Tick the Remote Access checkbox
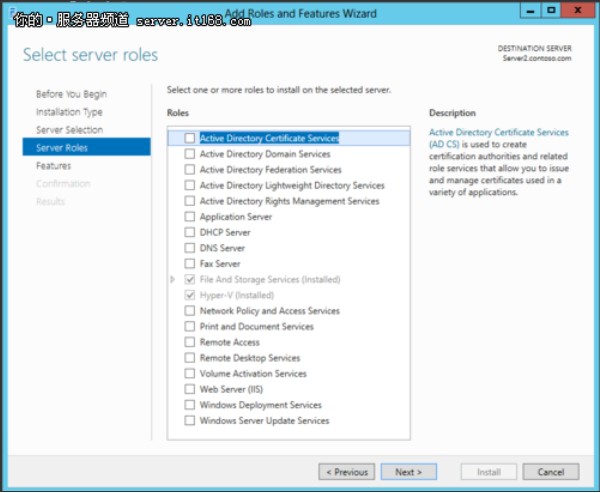600x493 pixels. 189,342
